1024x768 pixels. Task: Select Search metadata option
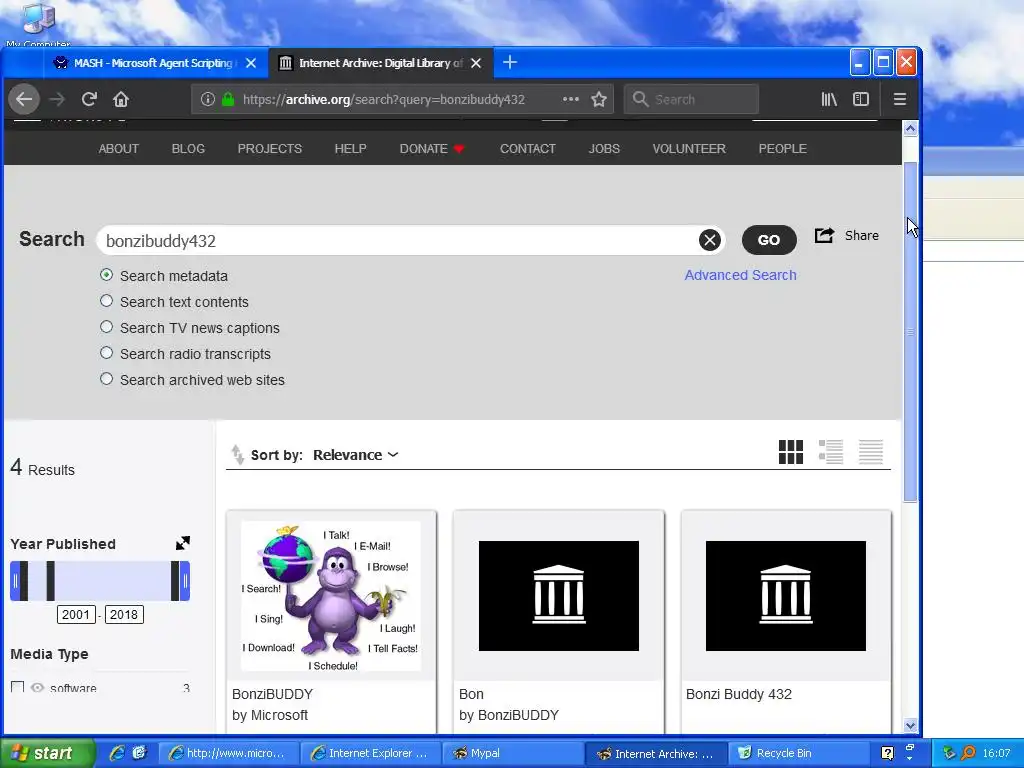click(x=106, y=275)
